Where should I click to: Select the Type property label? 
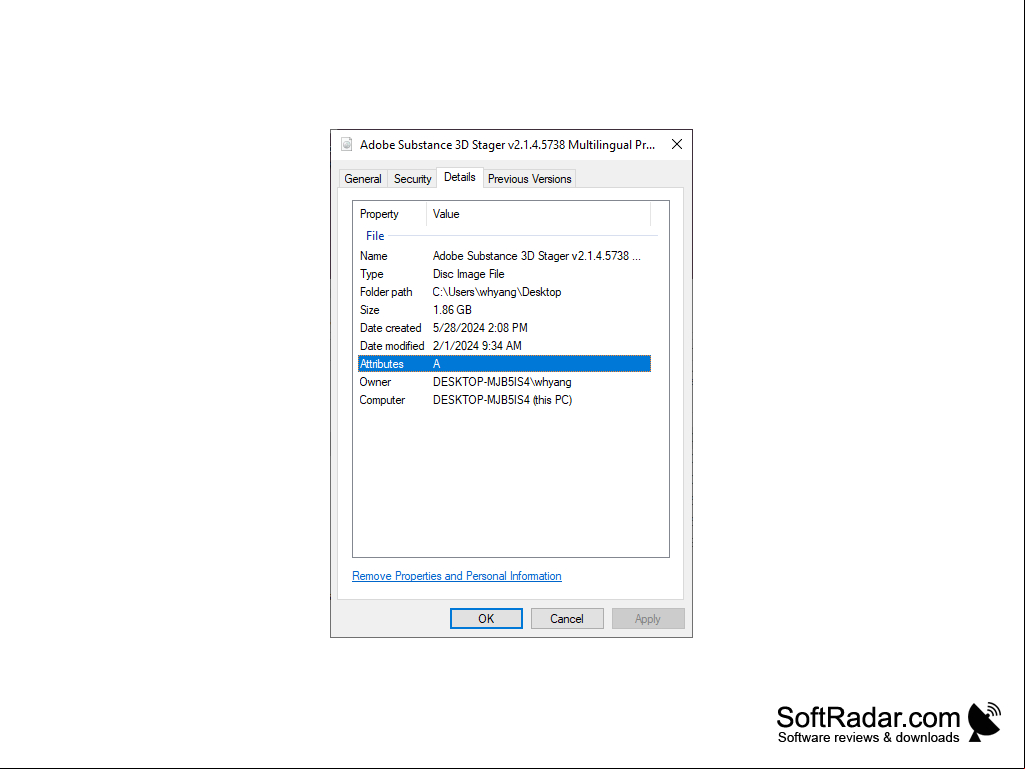[371, 274]
